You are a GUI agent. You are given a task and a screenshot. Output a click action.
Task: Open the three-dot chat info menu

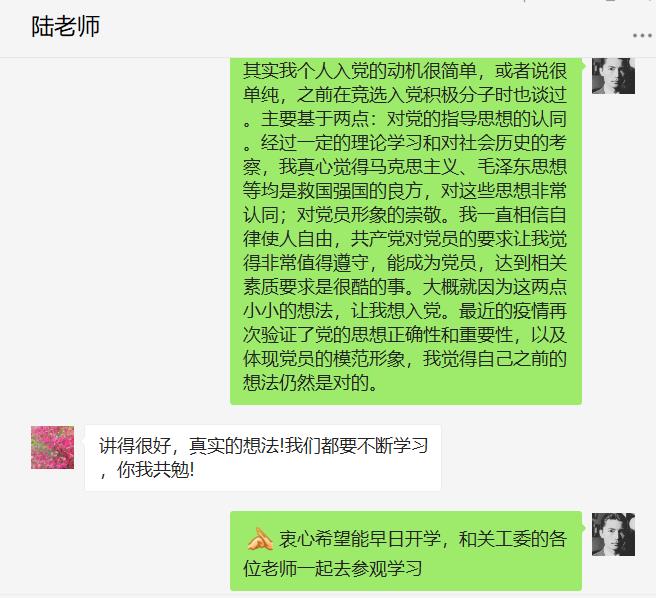coord(642,36)
